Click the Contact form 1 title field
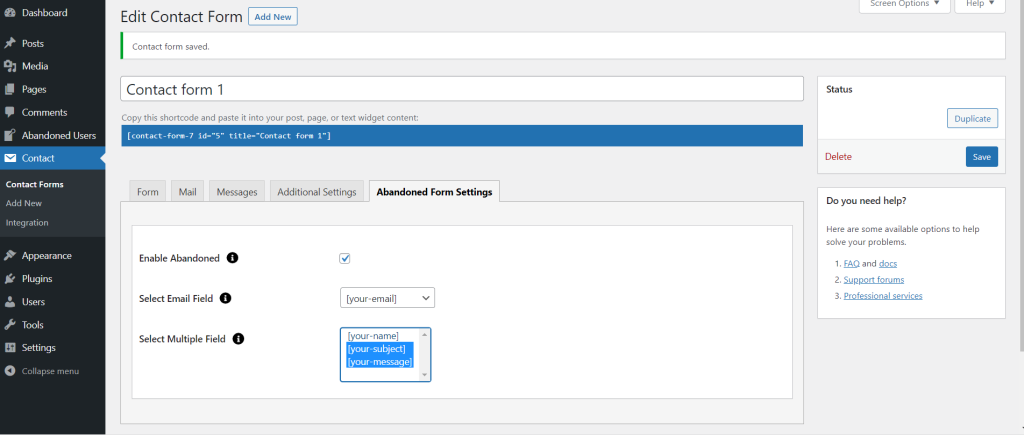1024x436 pixels. pos(462,89)
